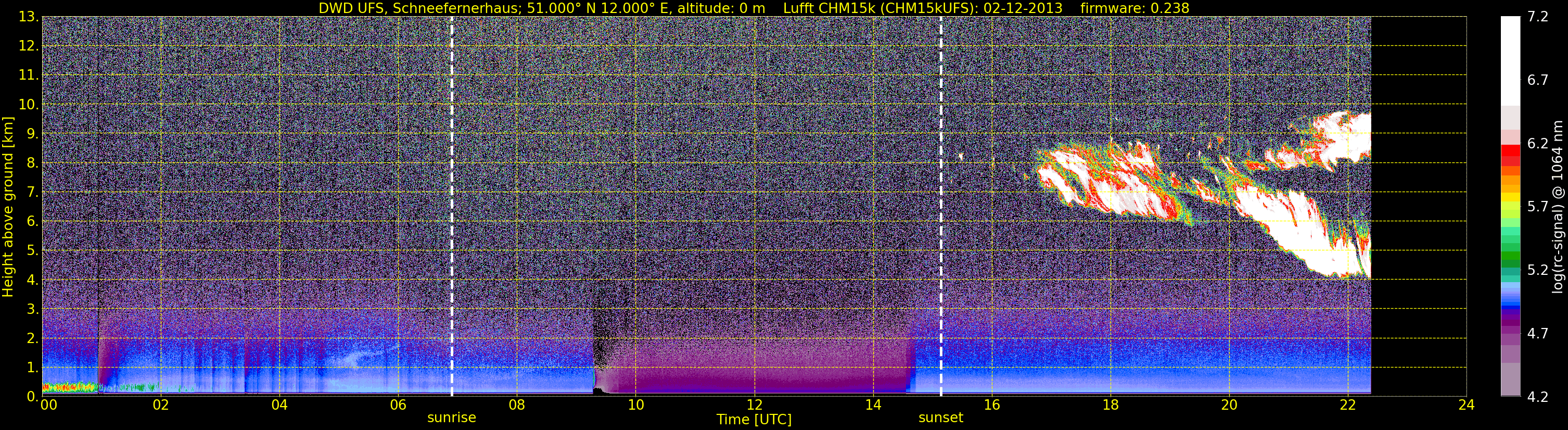Viewport: 1568px width, 430px height.
Task: Click the 'Height above ground [km]' axis label
Action: (8, 207)
